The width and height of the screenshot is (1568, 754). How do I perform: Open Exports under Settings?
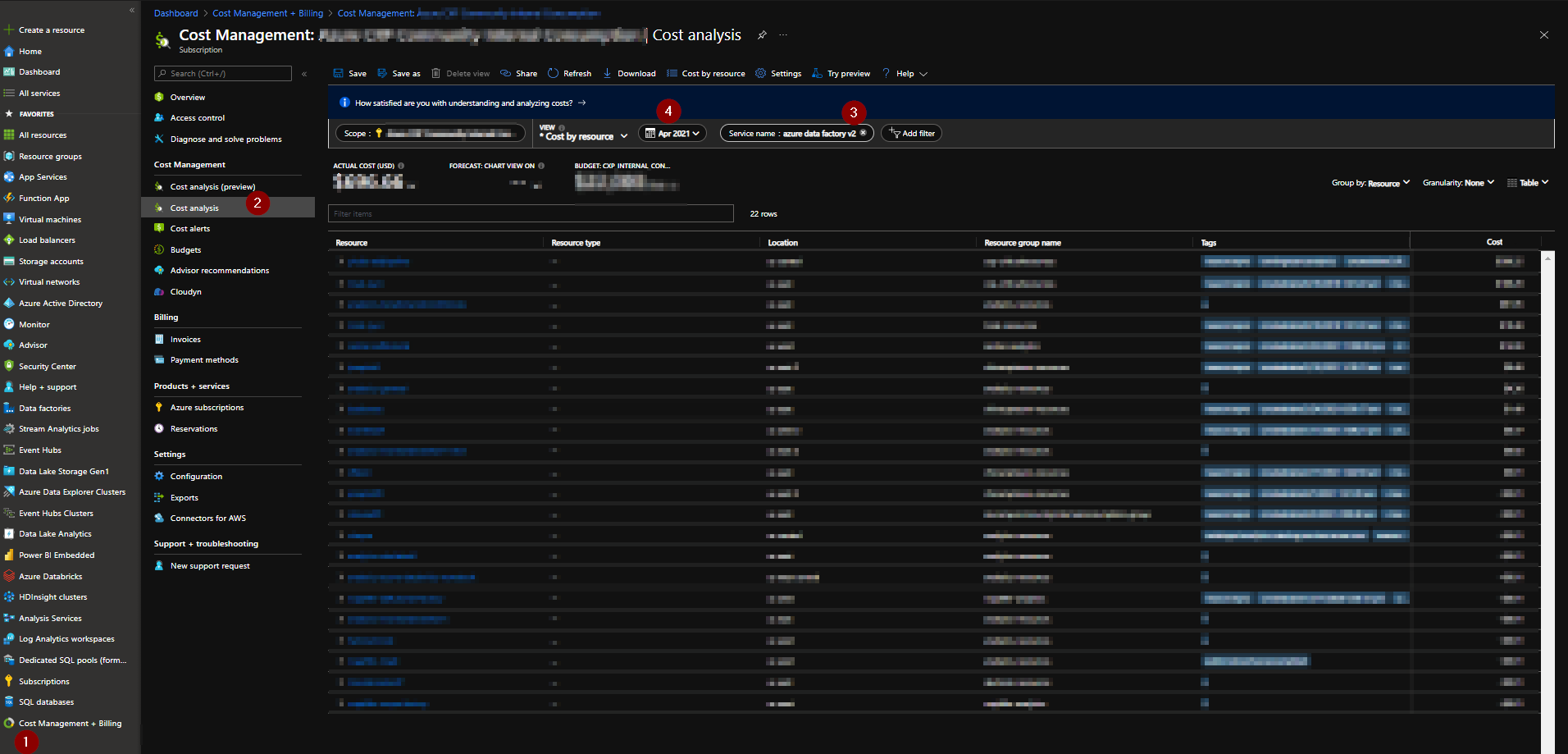[x=184, y=498]
